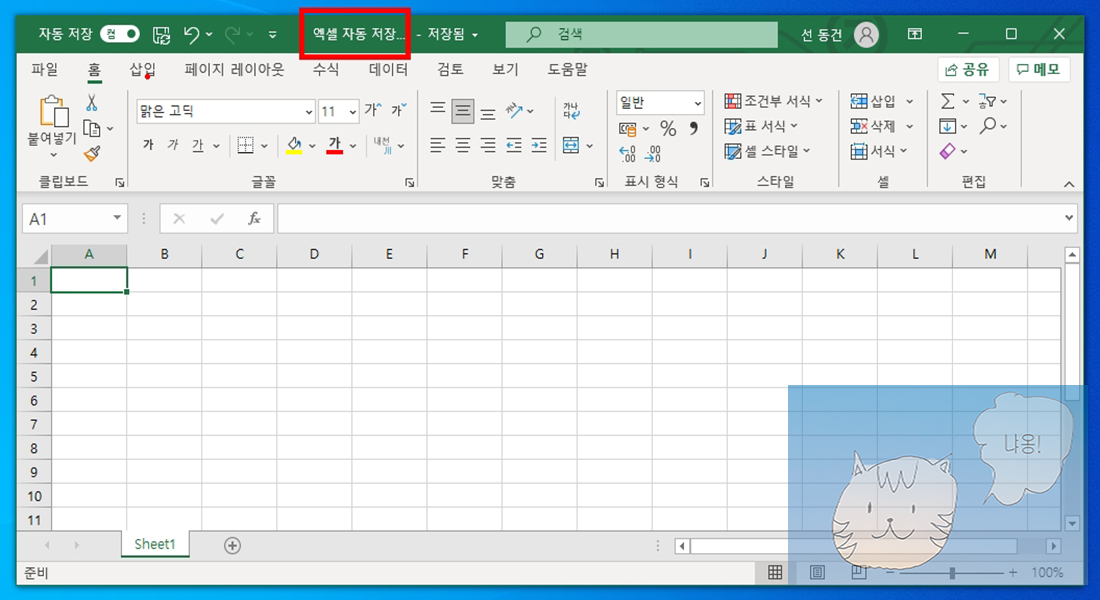Click the user account avatar icon
This screenshot has height=600, width=1100.
coord(866,34)
